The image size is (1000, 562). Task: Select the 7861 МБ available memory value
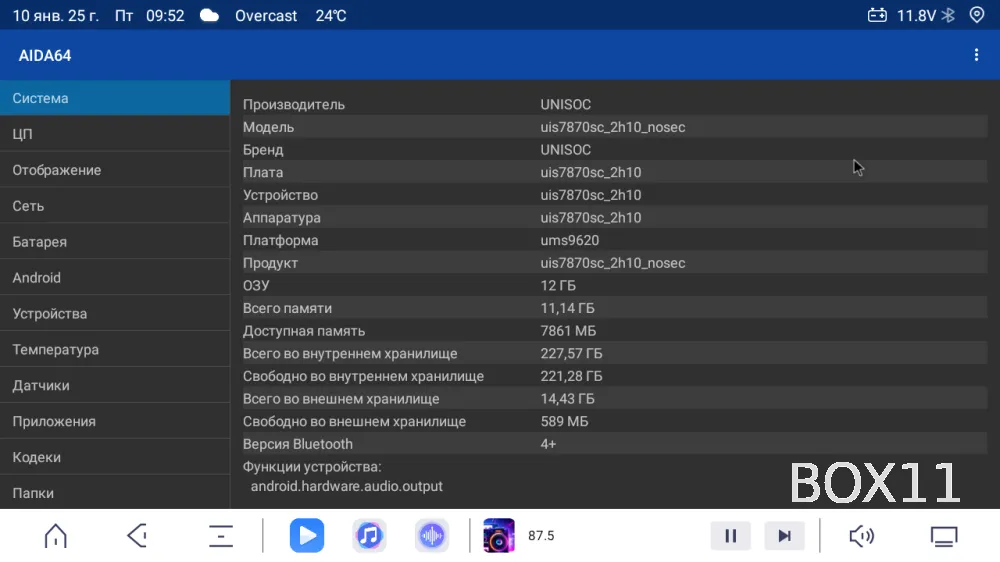point(568,331)
